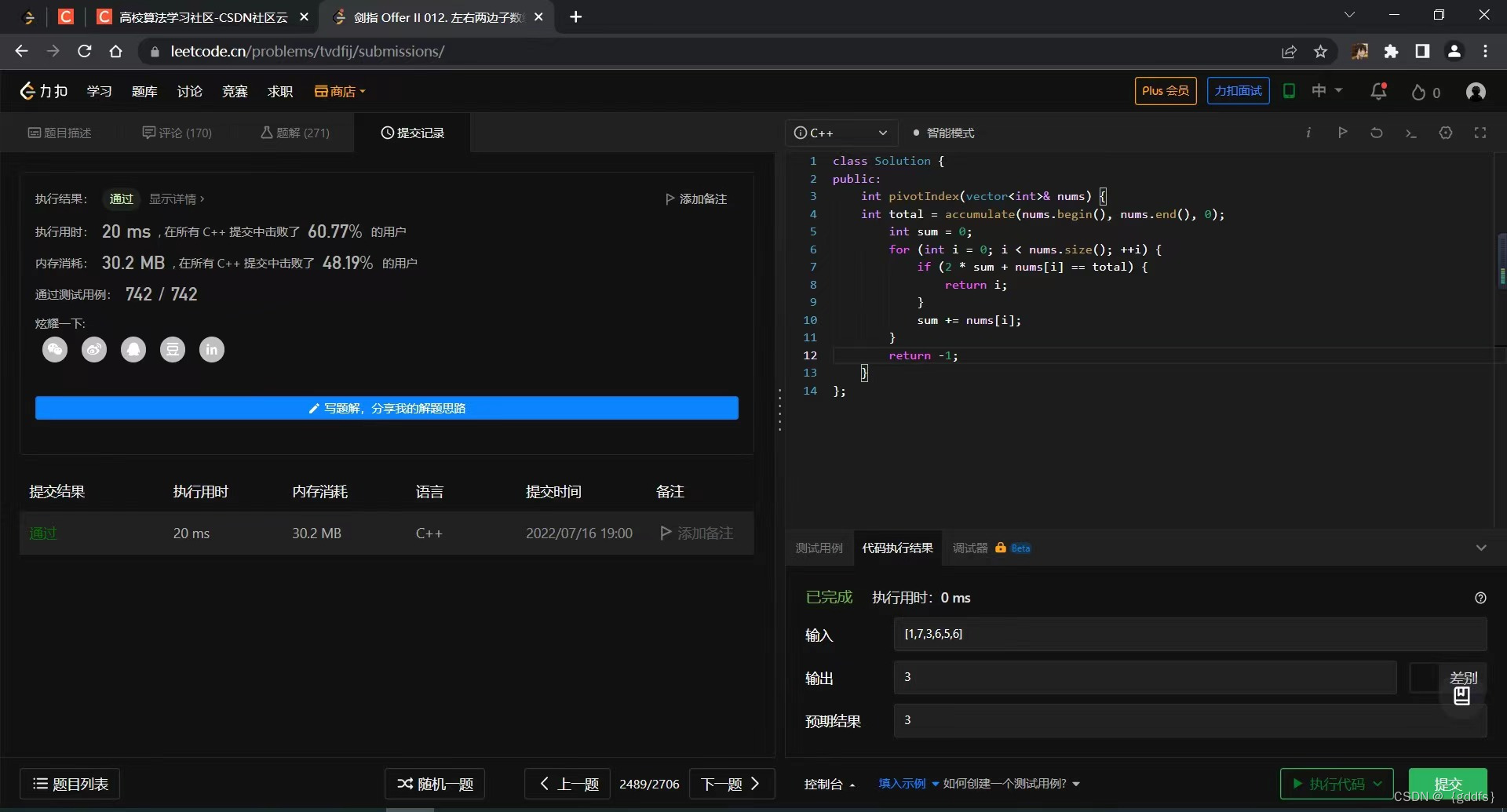
Task: Share on WeChat icon
Action: (x=55, y=349)
